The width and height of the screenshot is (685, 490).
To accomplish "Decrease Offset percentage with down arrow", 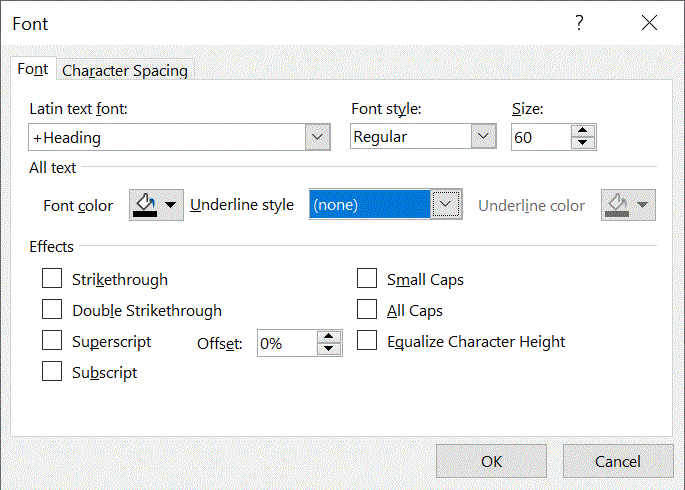I will point(329,350).
